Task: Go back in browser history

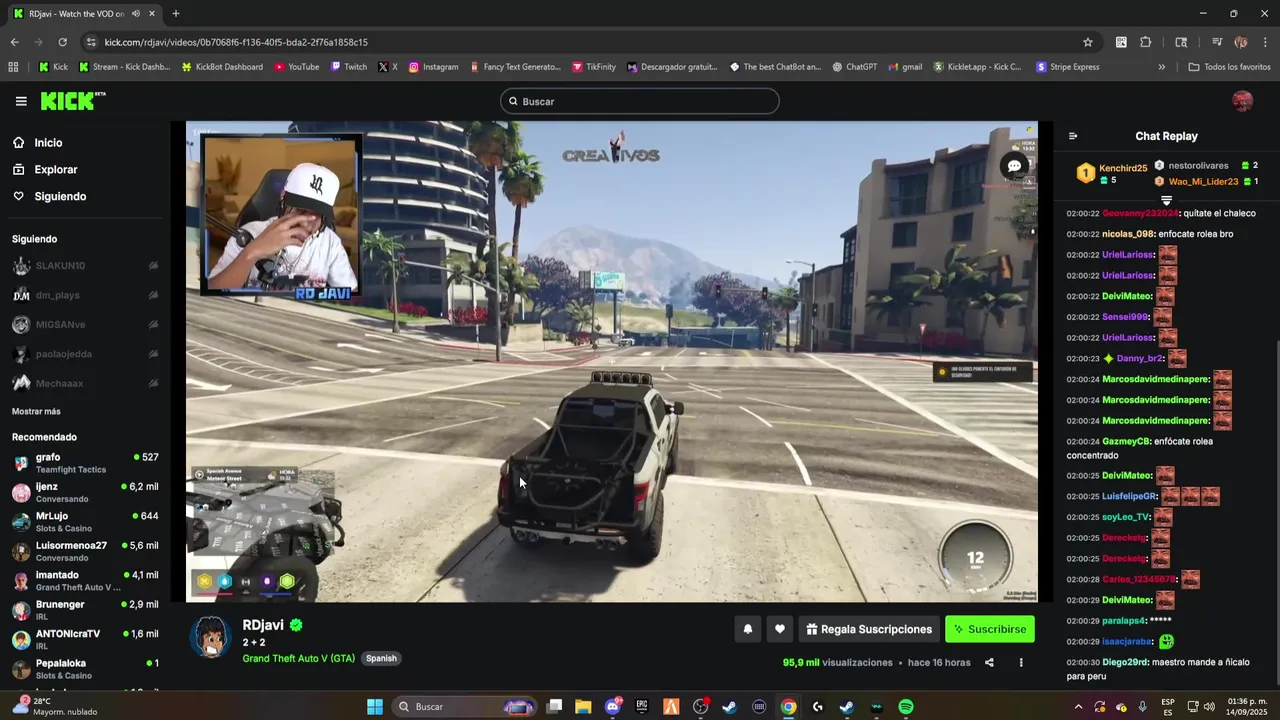Action: point(14,42)
